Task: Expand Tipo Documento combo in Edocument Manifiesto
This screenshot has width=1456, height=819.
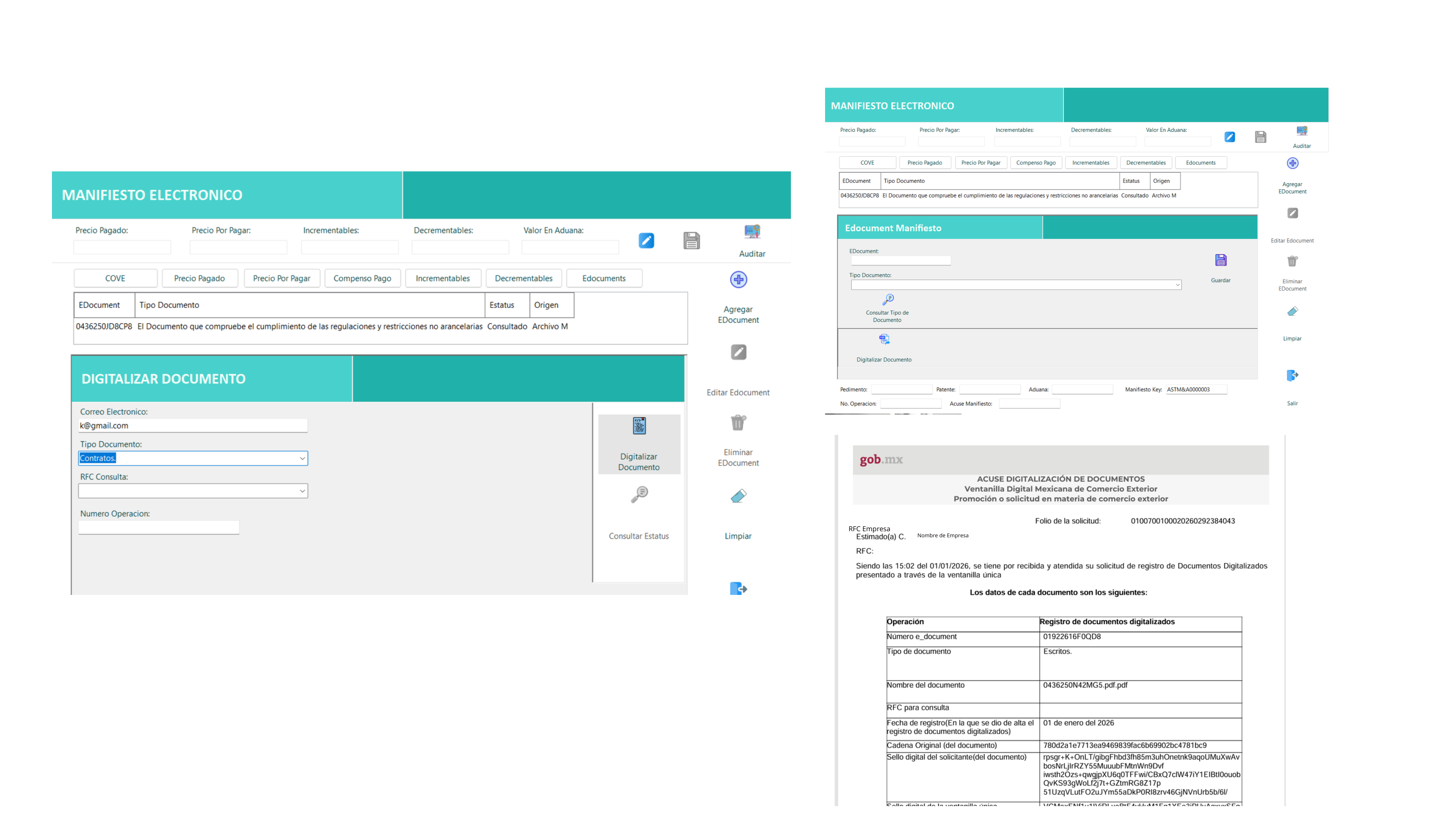Action: [1177, 285]
